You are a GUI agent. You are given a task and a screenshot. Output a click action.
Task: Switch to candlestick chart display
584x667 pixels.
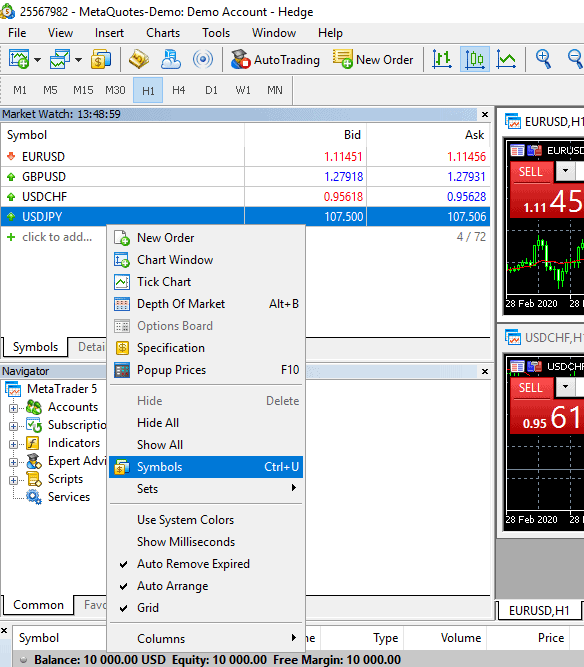click(474, 59)
